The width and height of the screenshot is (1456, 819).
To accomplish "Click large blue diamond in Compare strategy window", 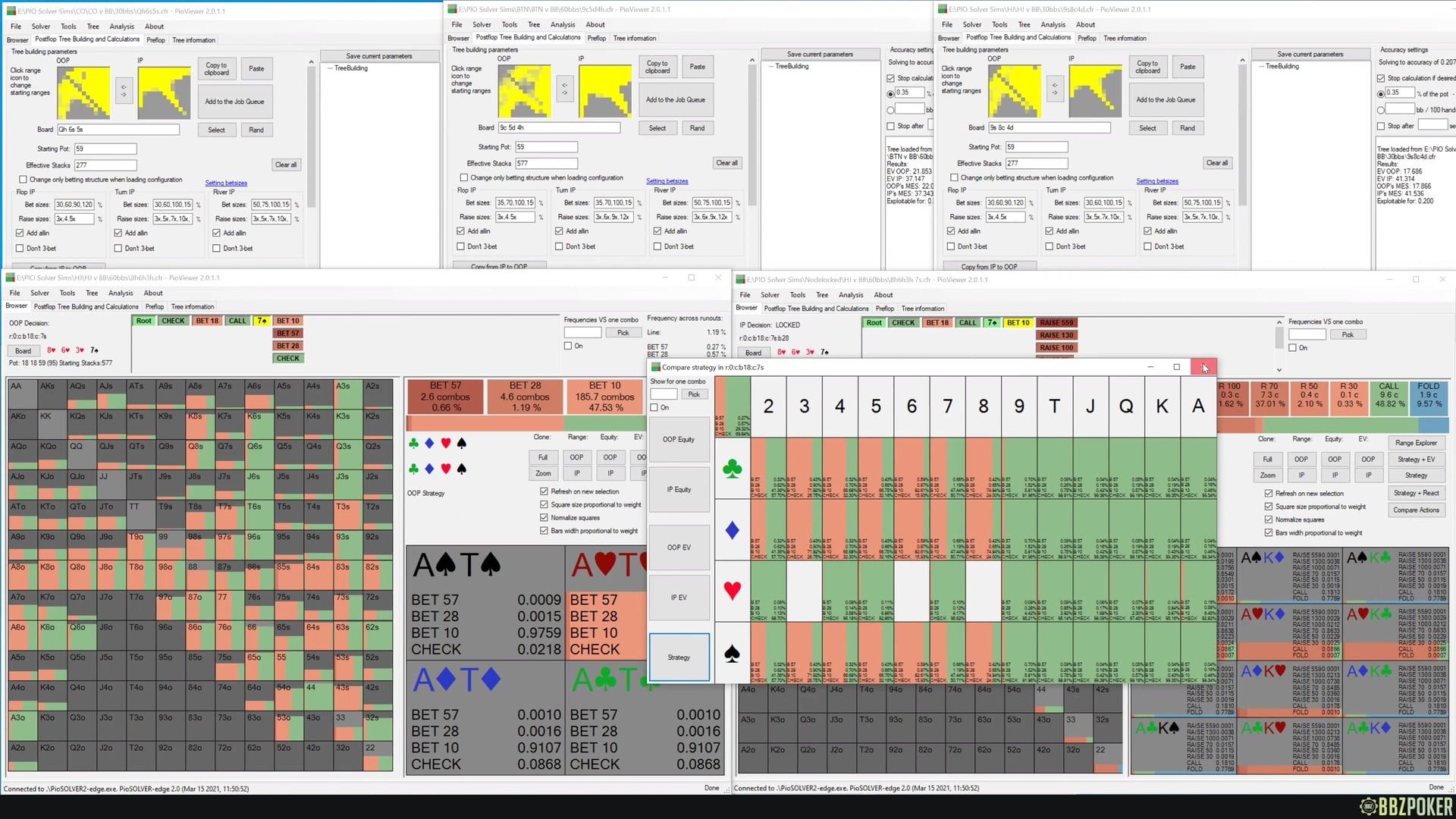I will click(732, 530).
